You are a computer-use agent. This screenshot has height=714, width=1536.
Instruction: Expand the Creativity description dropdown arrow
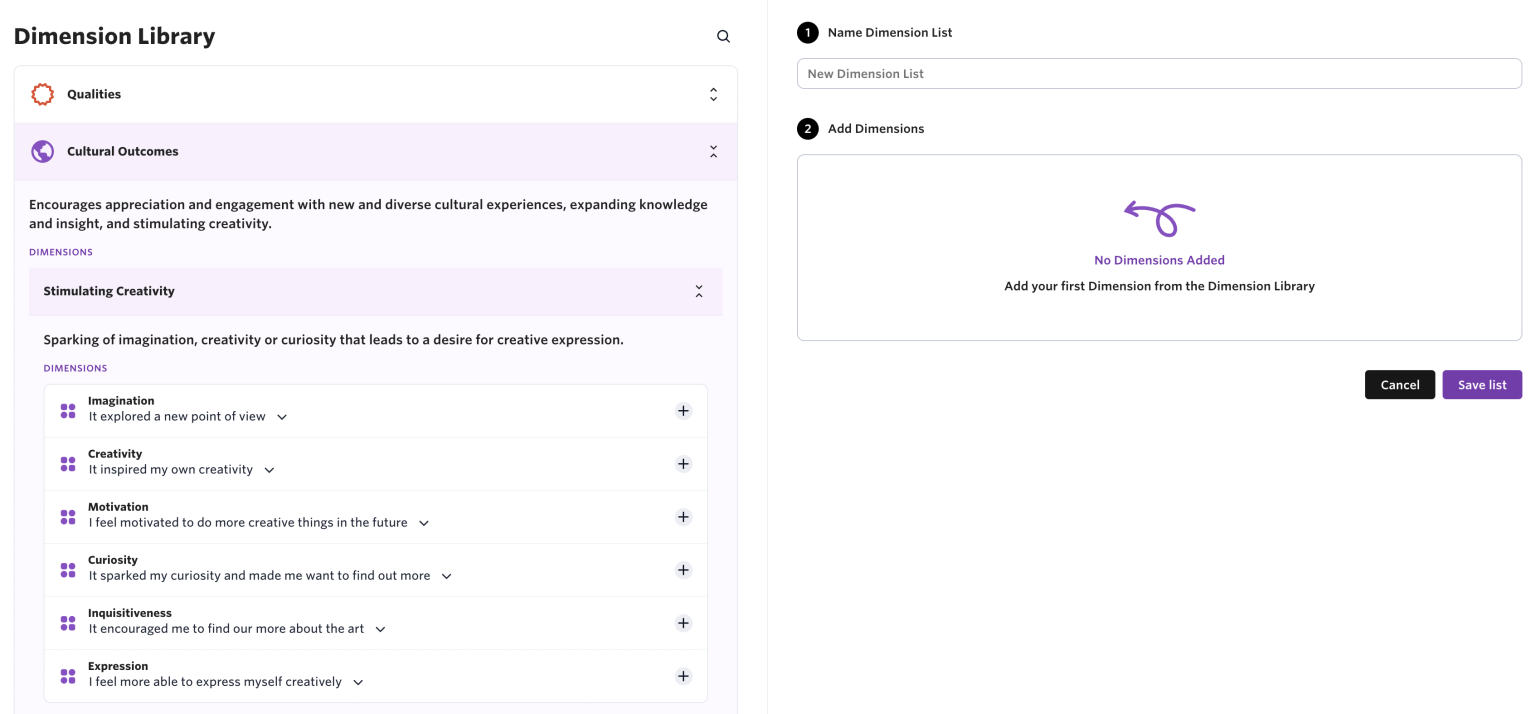coord(268,468)
